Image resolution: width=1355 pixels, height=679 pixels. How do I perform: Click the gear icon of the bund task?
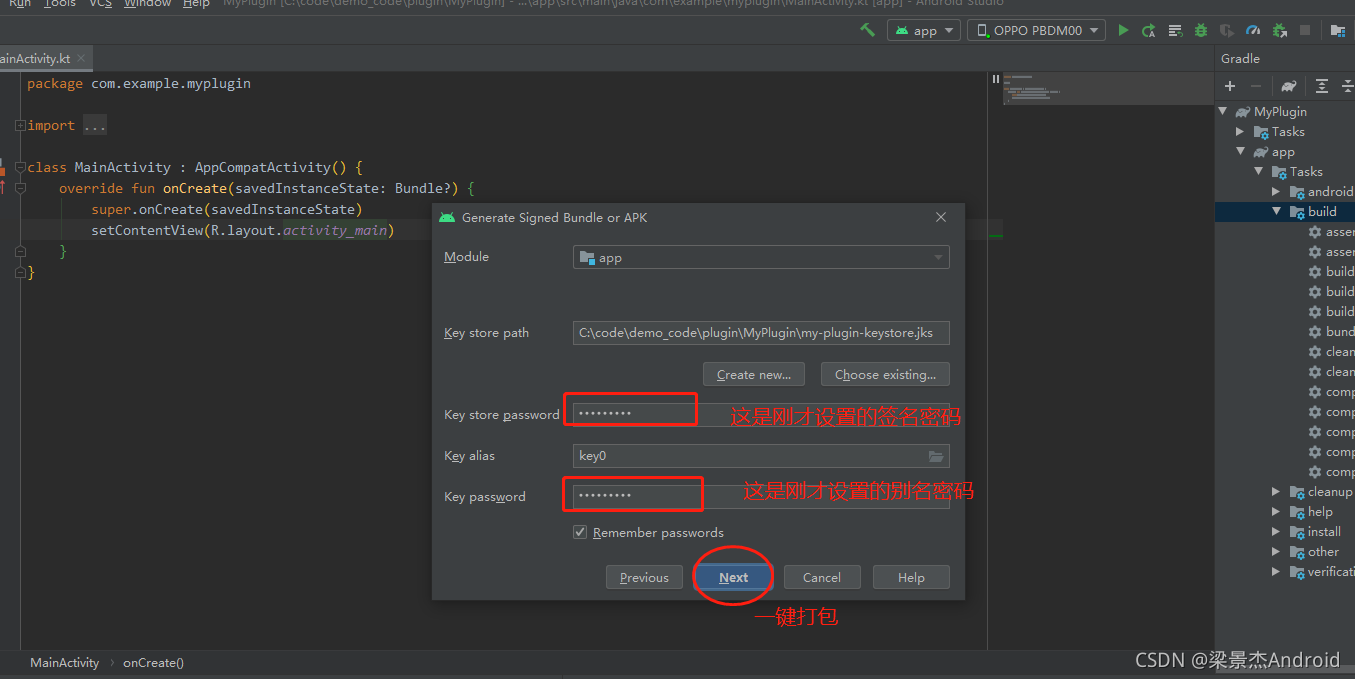(x=1315, y=332)
